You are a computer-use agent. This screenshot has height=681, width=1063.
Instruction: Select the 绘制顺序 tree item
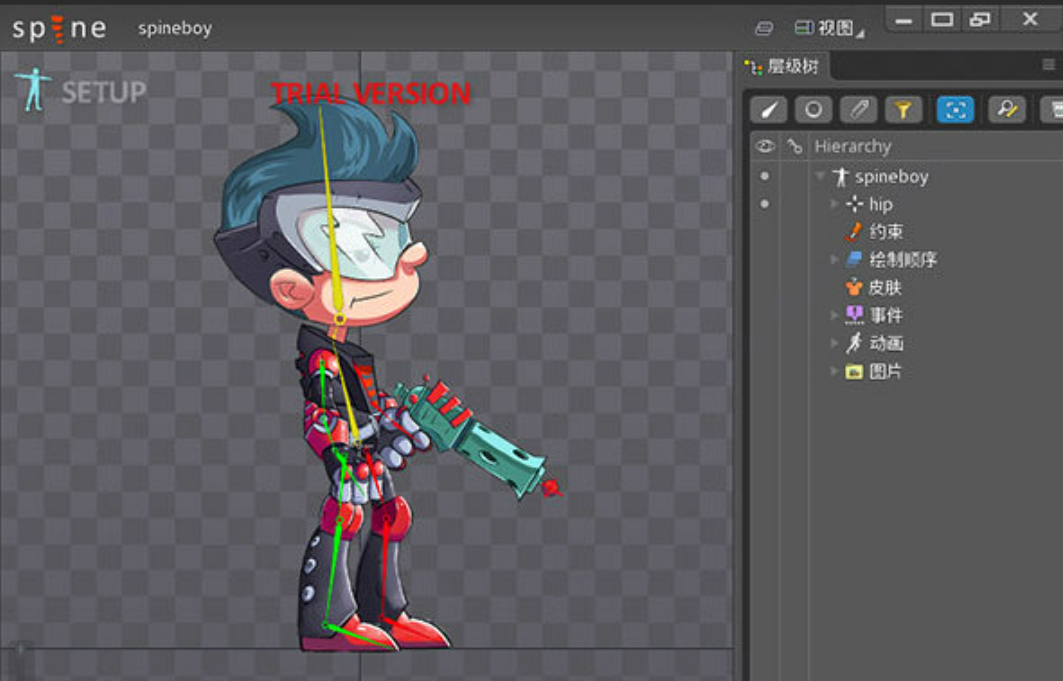(x=903, y=260)
